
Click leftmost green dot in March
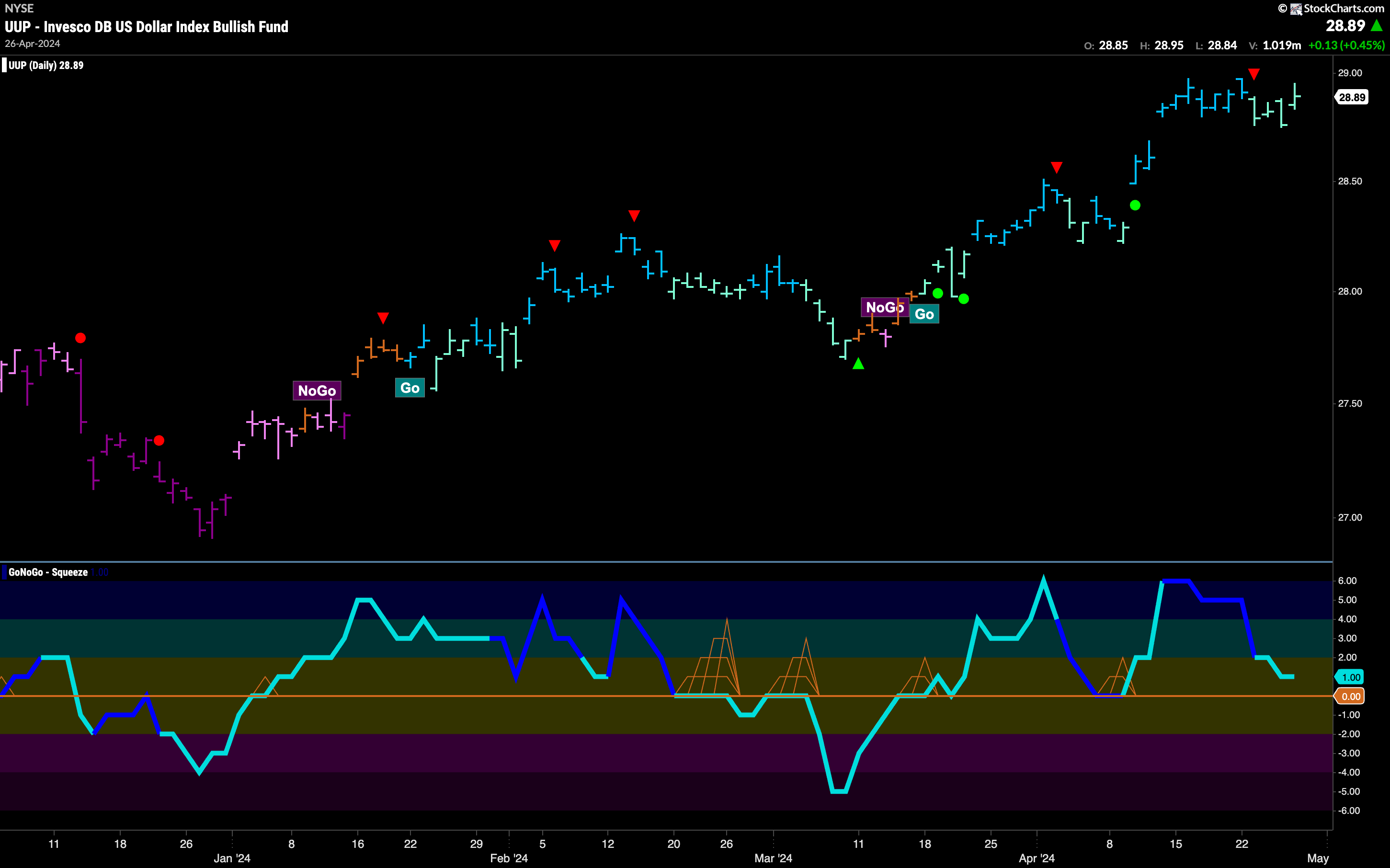(x=938, y=293)
